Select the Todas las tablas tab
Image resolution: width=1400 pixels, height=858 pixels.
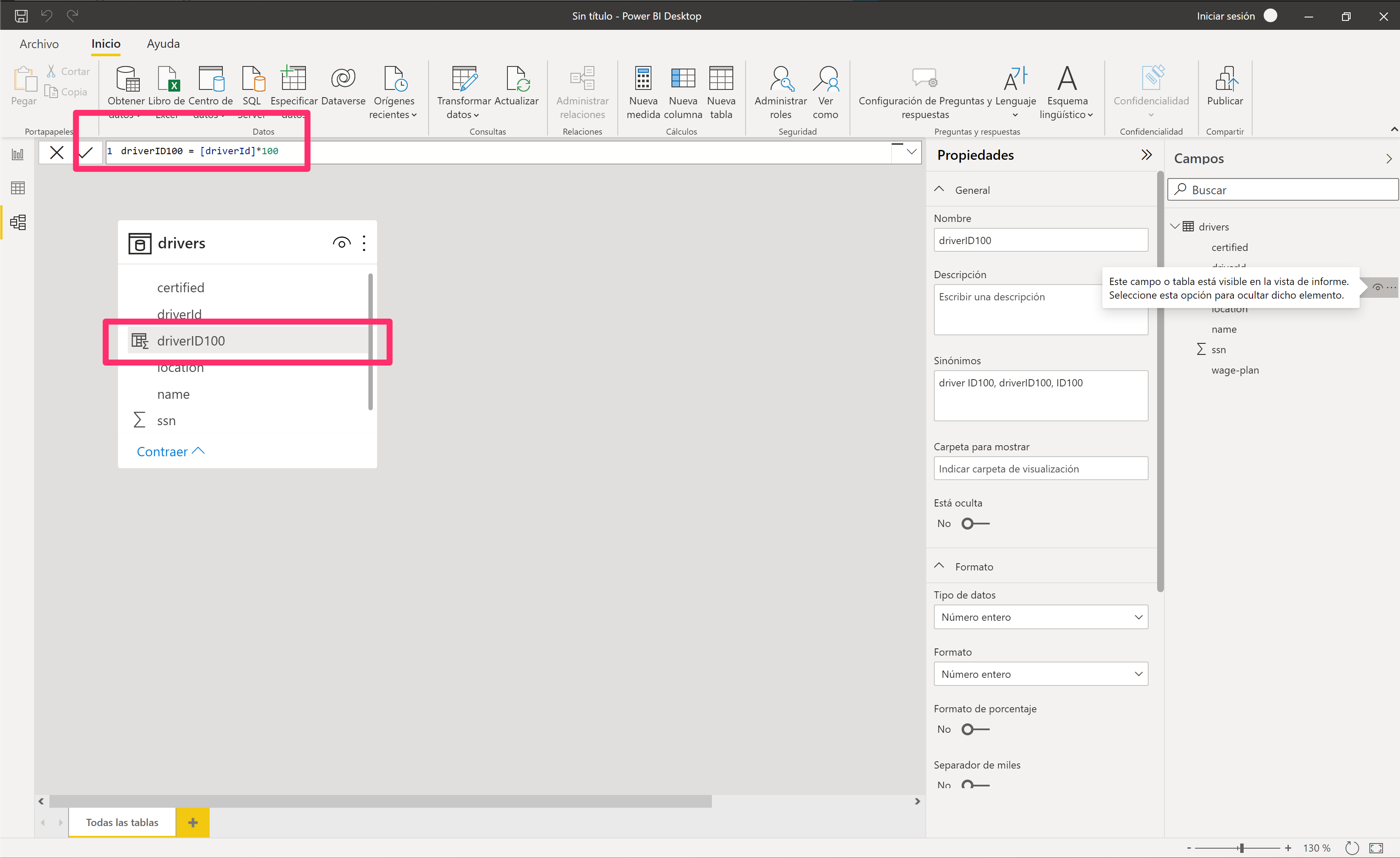(121, 822)
